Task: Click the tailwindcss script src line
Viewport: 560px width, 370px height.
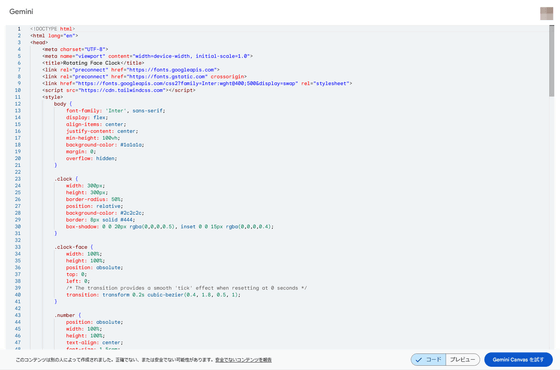Action: [x=119, y=90]
